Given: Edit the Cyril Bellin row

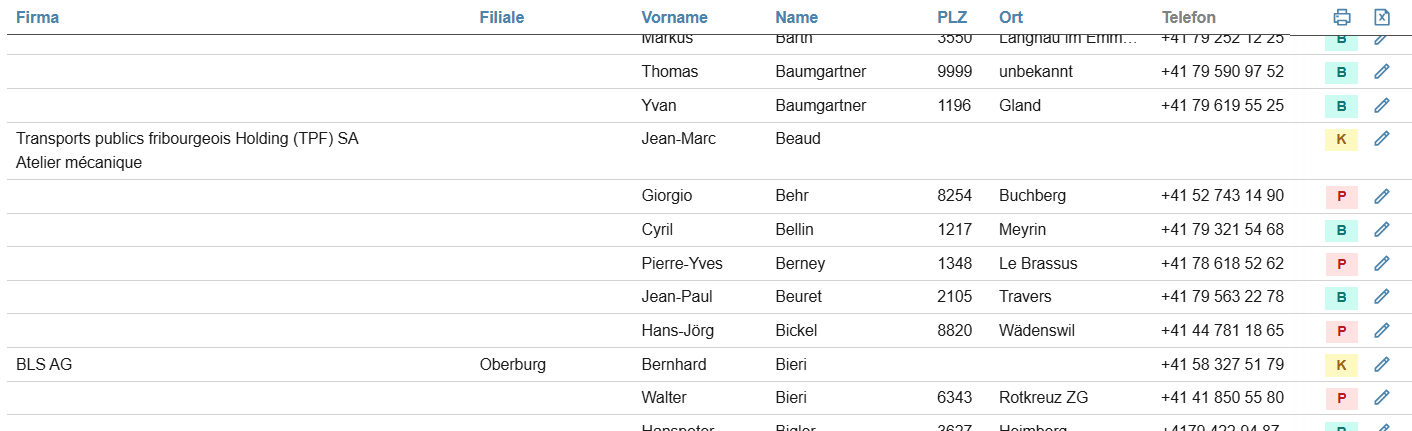Looking at the screenshot, I should tap(1382, 230).
